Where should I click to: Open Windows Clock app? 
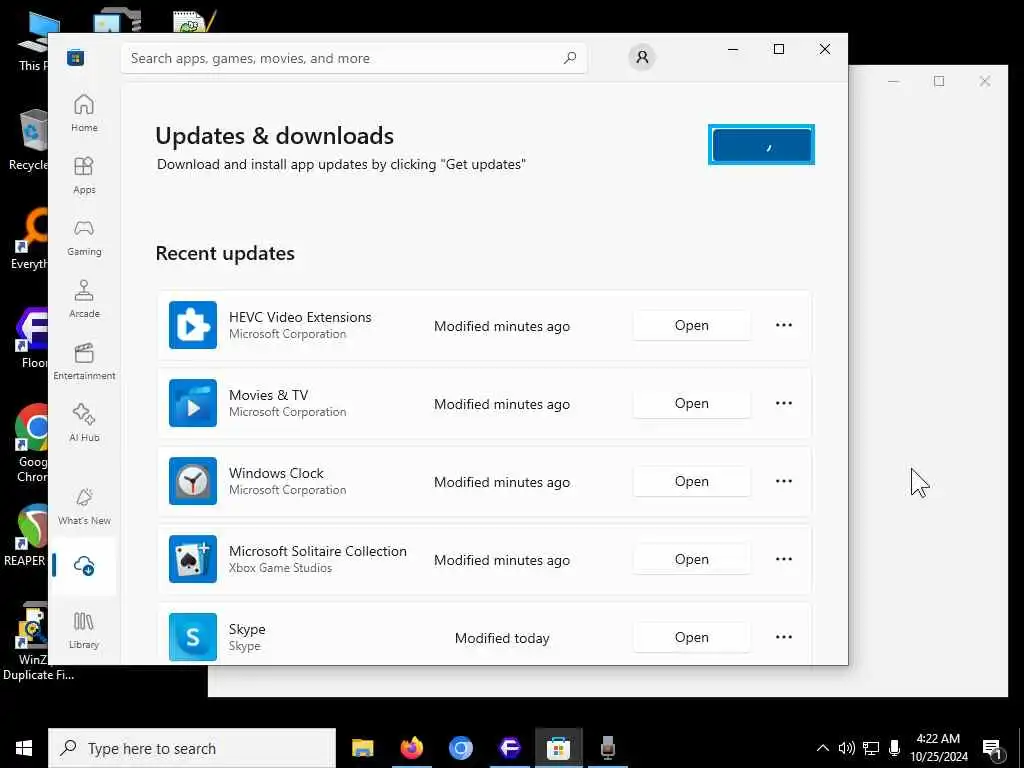[x=692, y=481]
